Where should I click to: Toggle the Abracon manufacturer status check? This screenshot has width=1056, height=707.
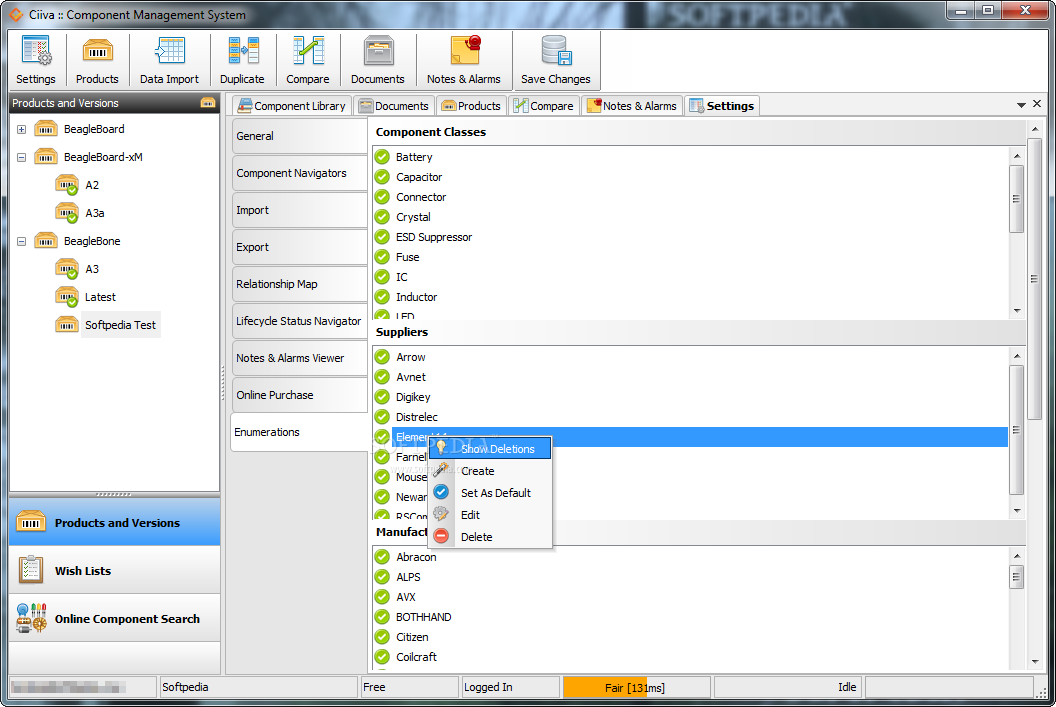coord(383,557)
